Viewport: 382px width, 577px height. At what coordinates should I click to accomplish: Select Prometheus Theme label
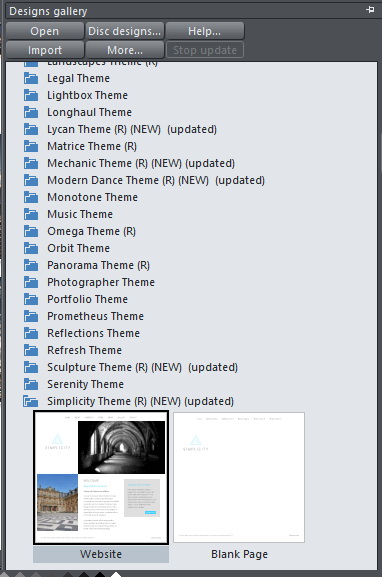(x=95, y=316)
